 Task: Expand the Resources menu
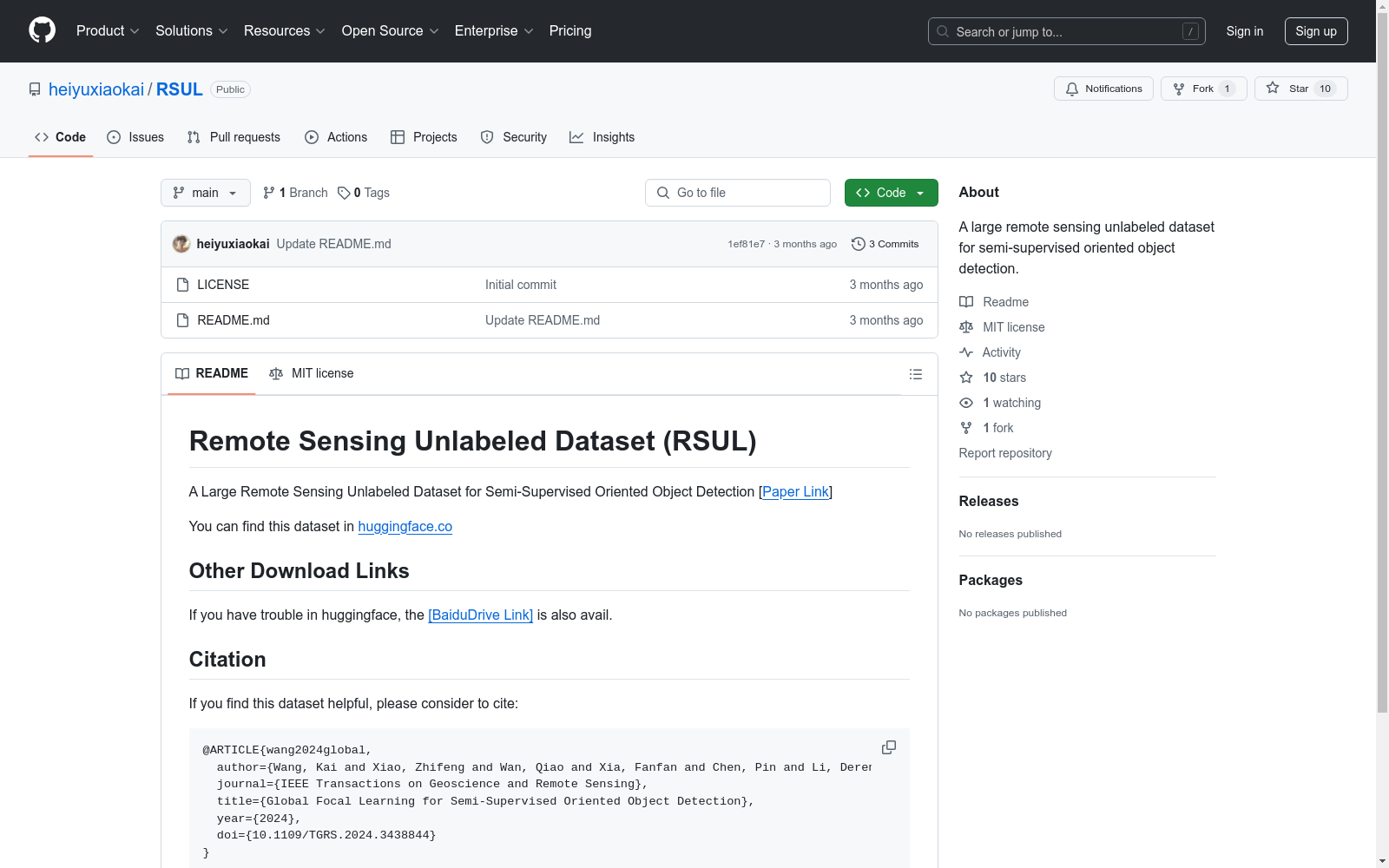[285, 31]
